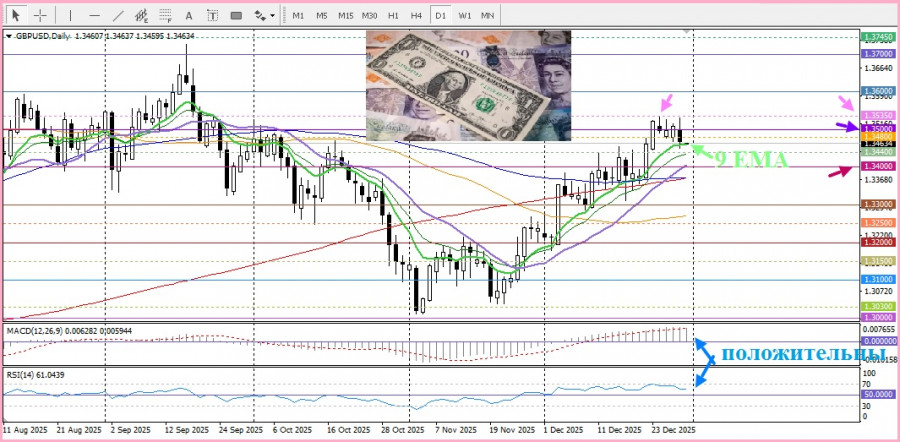Switch to M15 timeframe

(345, 16)
